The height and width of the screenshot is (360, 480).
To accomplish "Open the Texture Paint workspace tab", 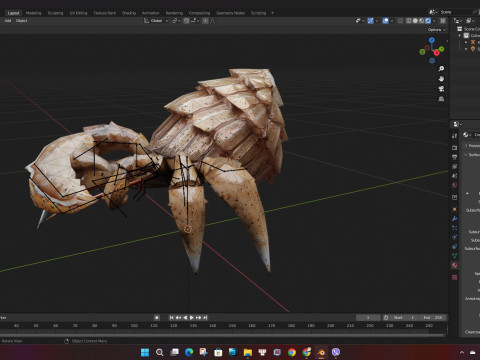I will [x=104, y=13].
